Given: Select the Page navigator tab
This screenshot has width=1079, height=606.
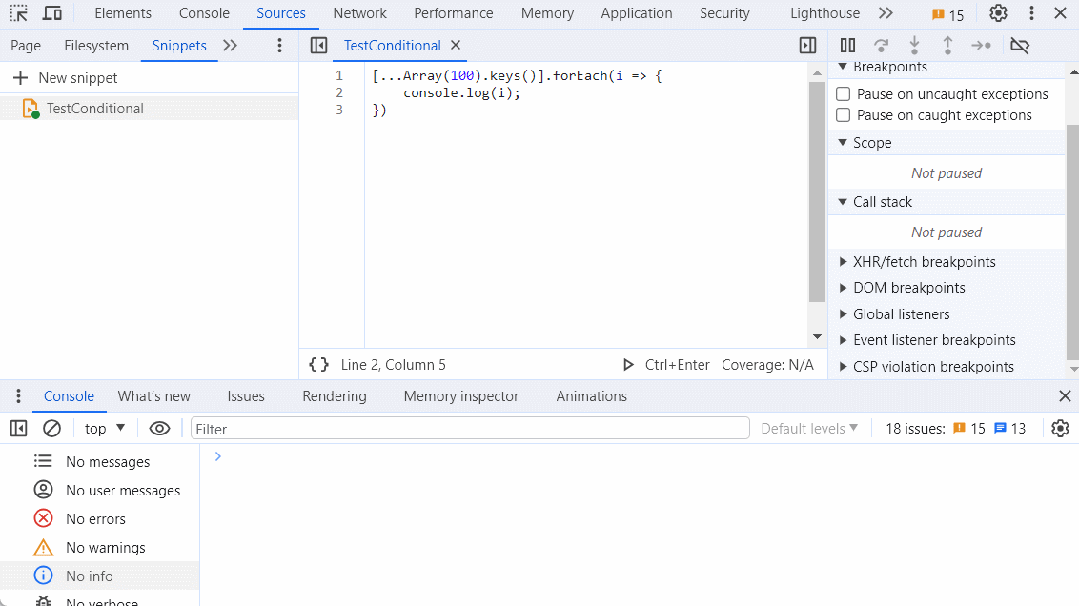Looking at the screenshot, I should pyautogui.click(x=25, y=45).
